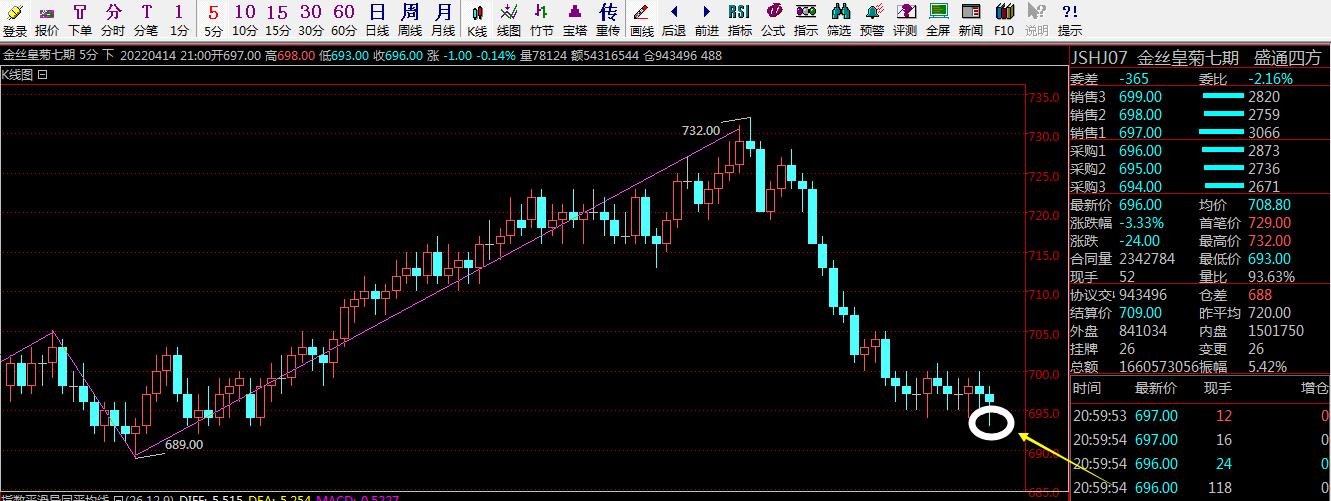Click the 指示 signal indicator icon
This screenshot has height=501, width=1331.
click(806, 19)
